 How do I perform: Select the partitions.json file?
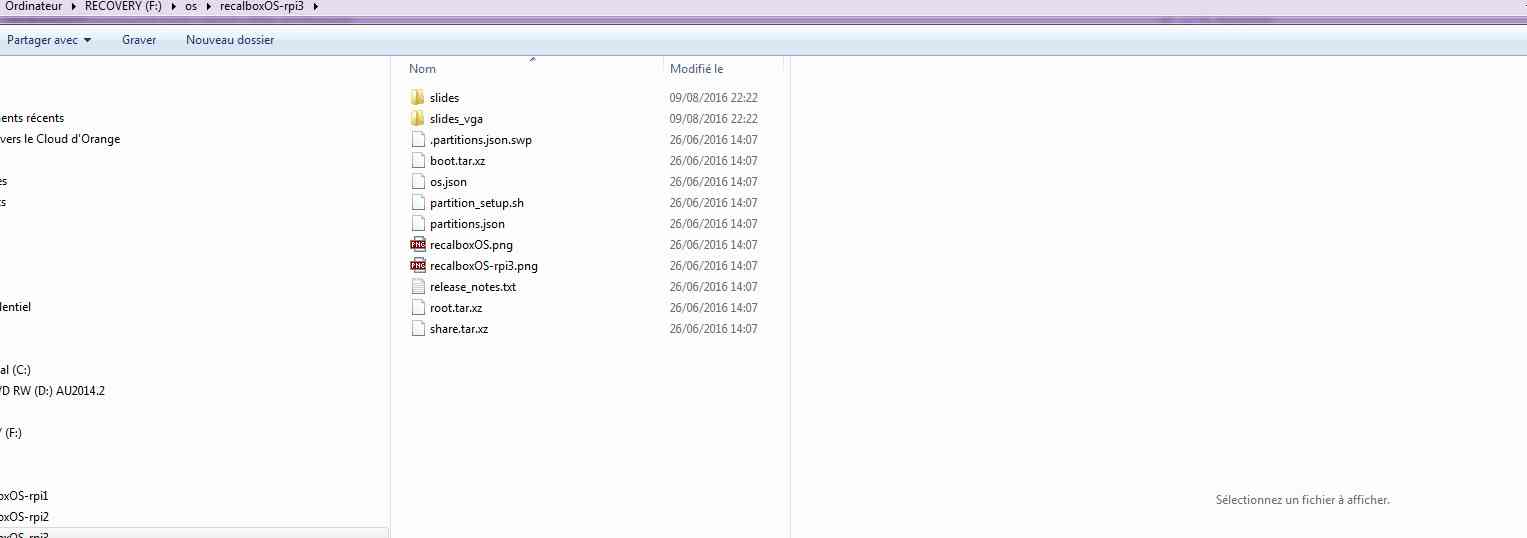[x=467, y=224]
